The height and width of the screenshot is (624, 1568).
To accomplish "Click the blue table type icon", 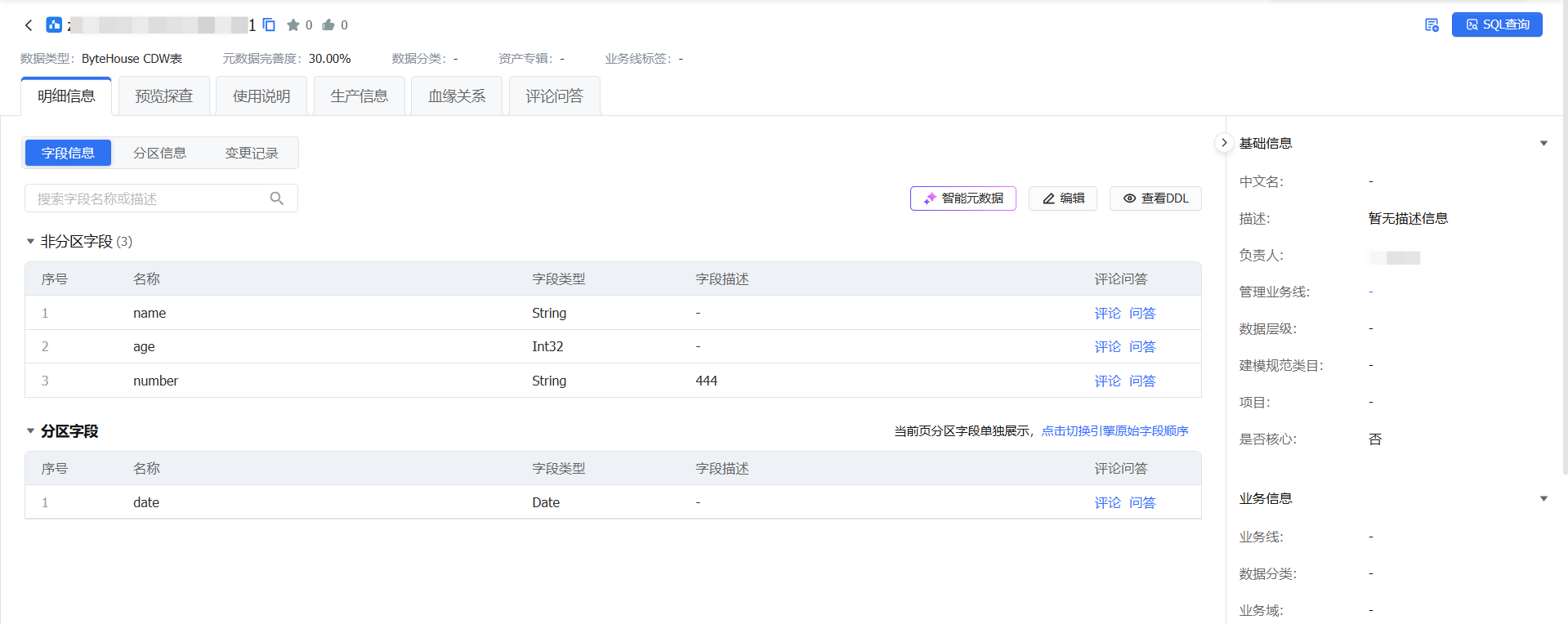I will [54, 25].
